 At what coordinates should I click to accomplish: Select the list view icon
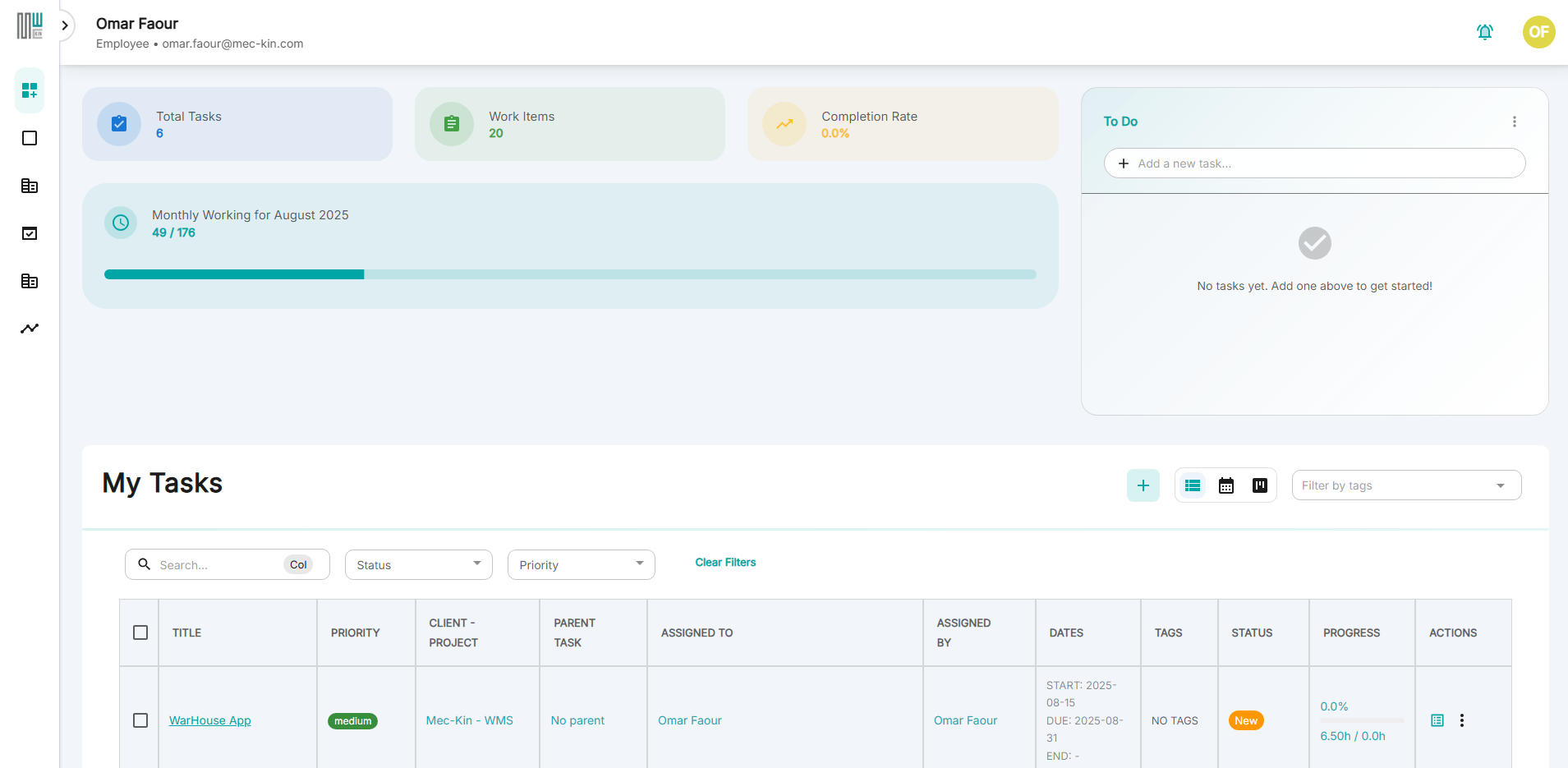pos(1193,485)
